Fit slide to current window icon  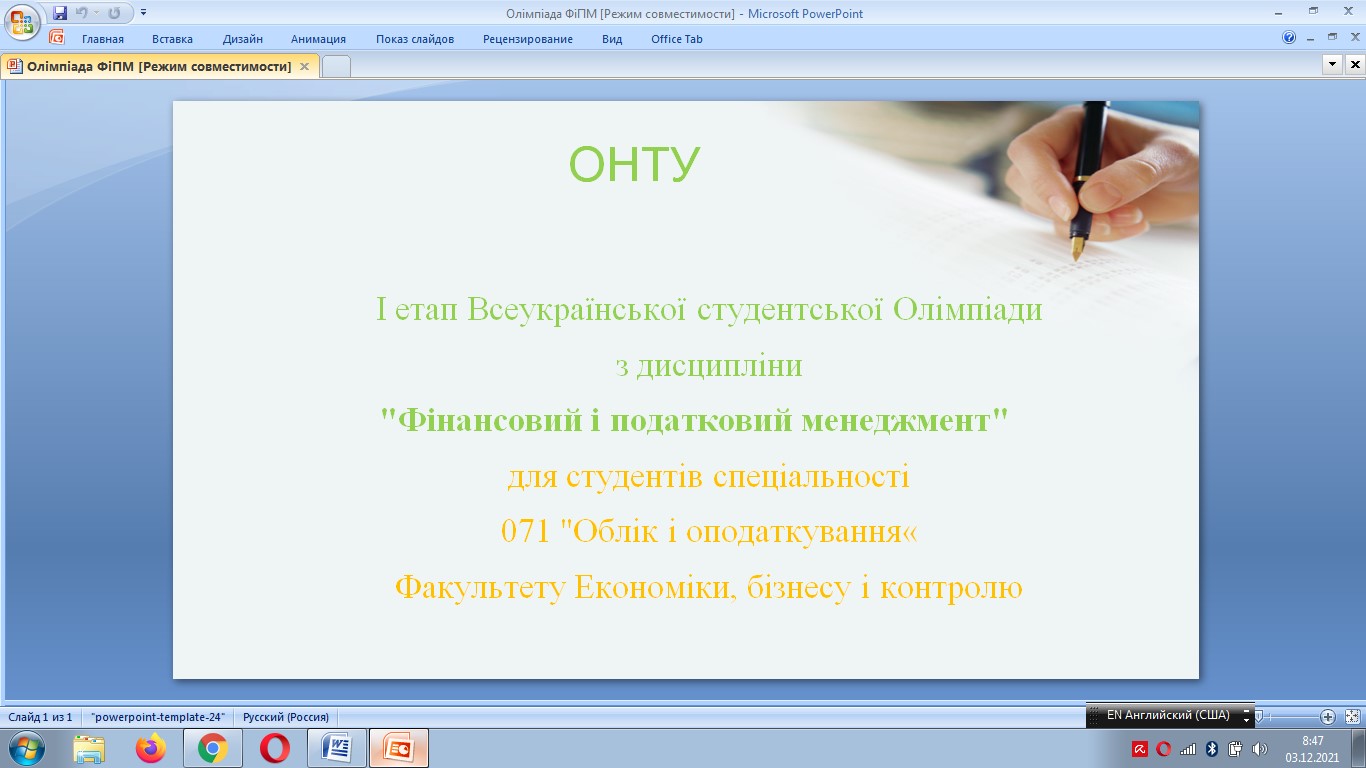1352,716
